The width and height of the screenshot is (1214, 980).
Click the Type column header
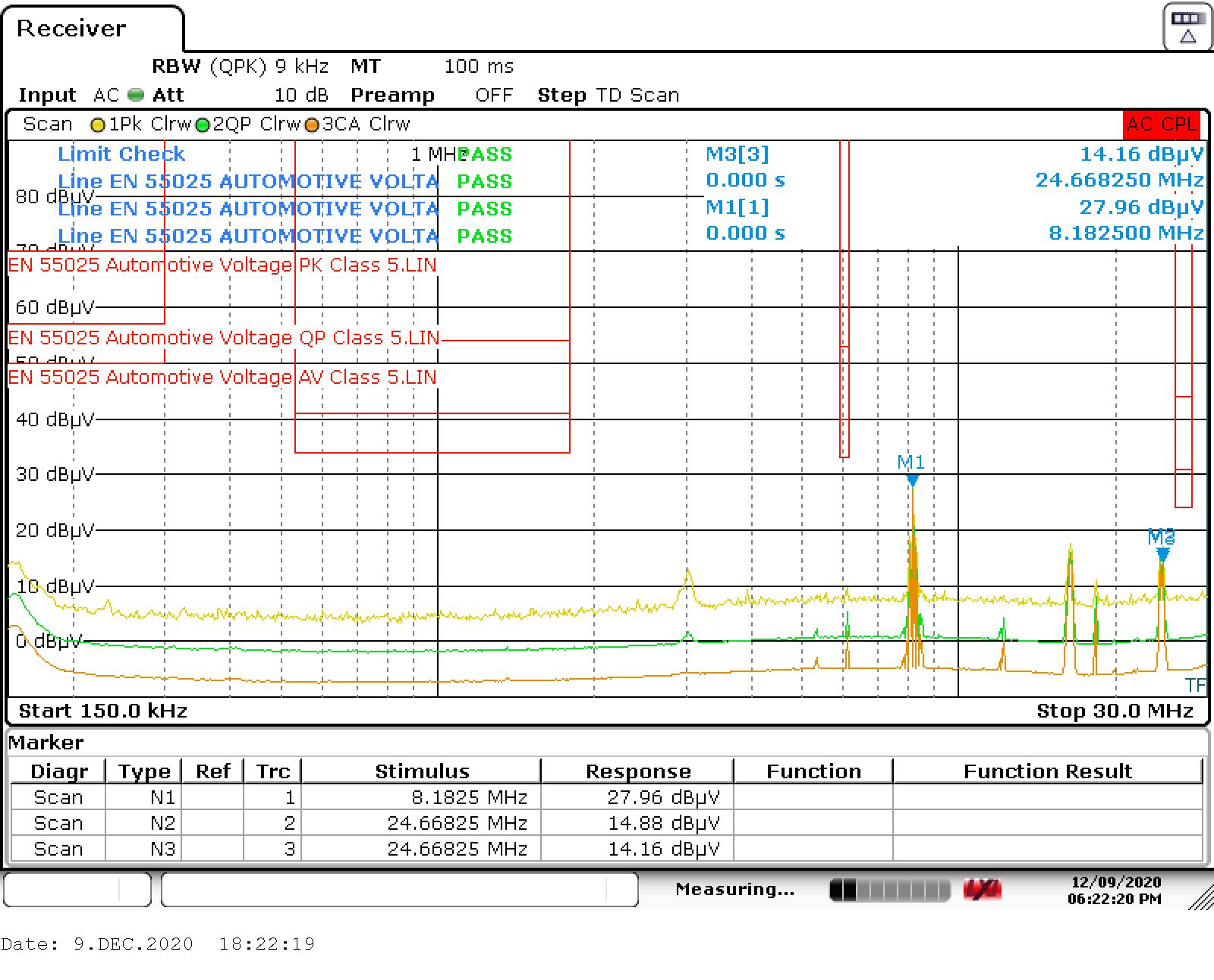[x=144, y=771]
